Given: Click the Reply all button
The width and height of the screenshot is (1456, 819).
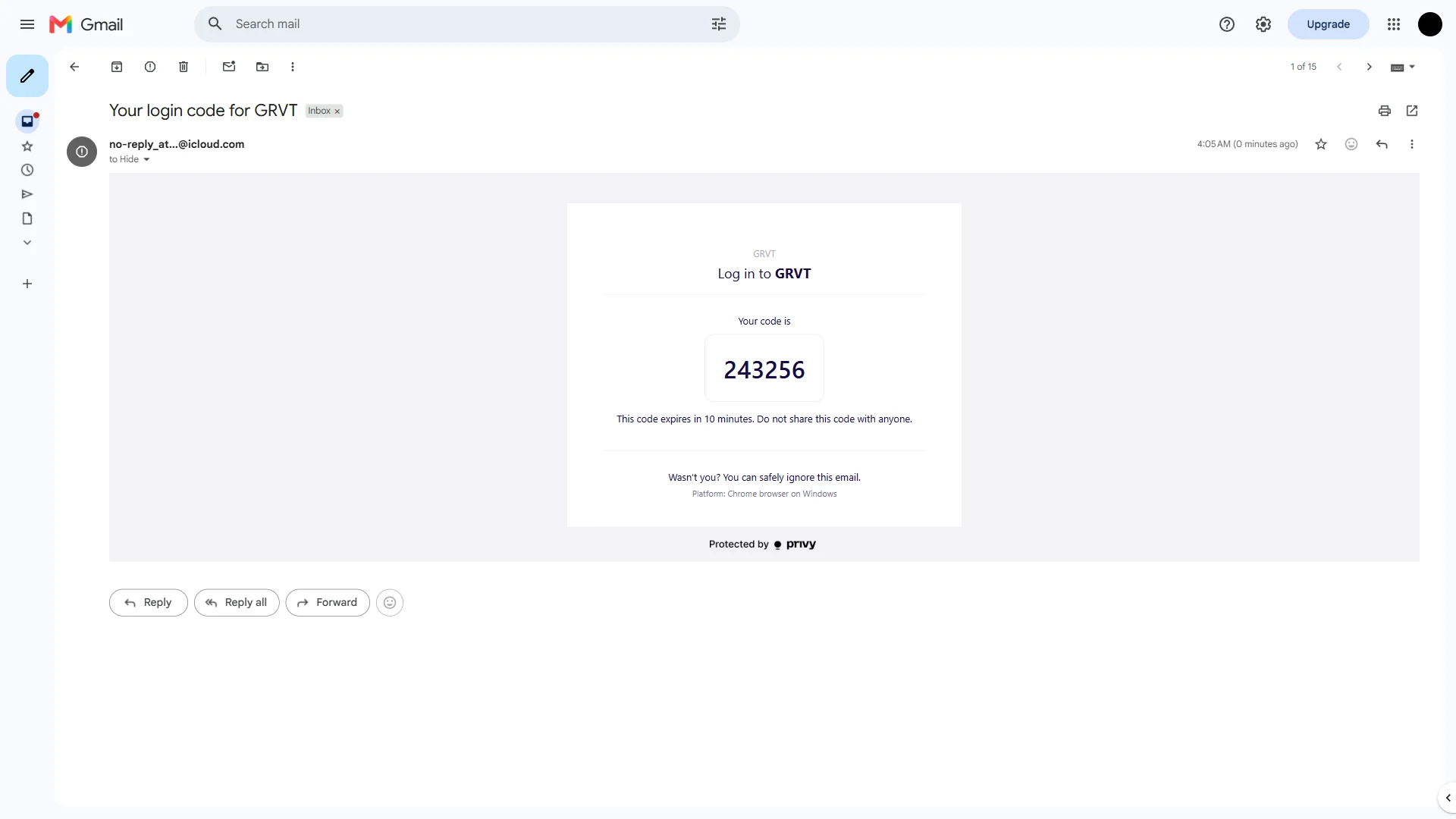Looking at the screenshot, I should [x=237, y=602].
